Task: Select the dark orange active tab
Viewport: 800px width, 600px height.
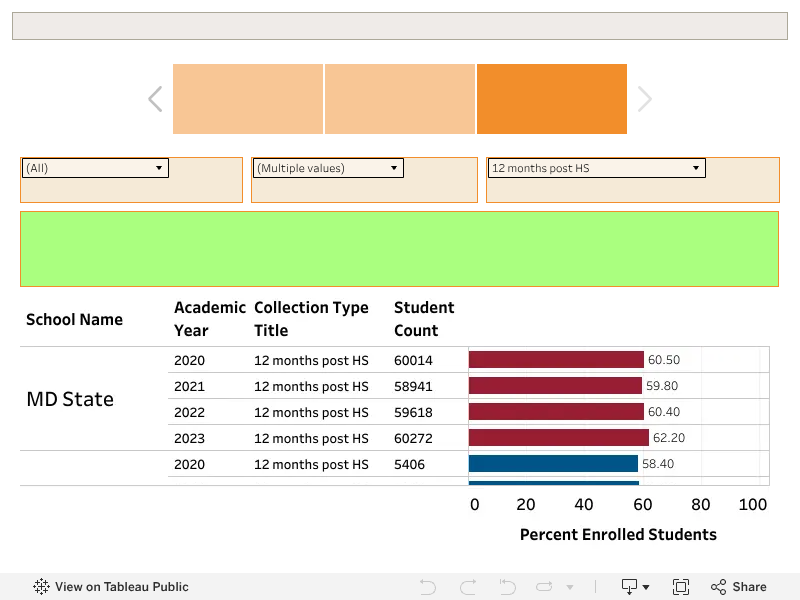Action: coord(552,99)
